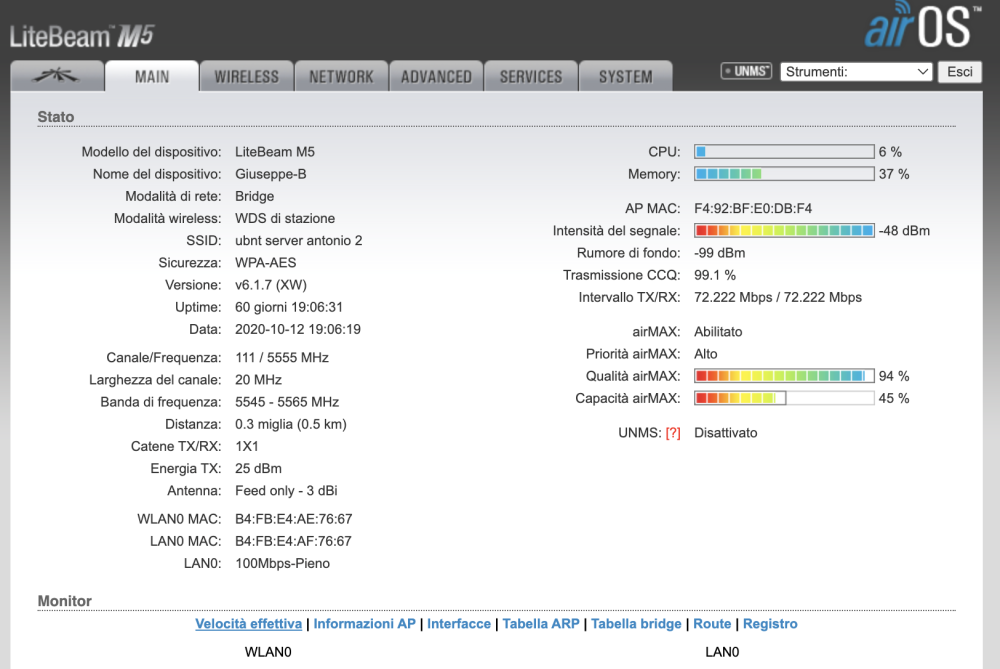Screen dimensions: 1000x669
Task: Open the Advanced tab
Action: (436, 76)
